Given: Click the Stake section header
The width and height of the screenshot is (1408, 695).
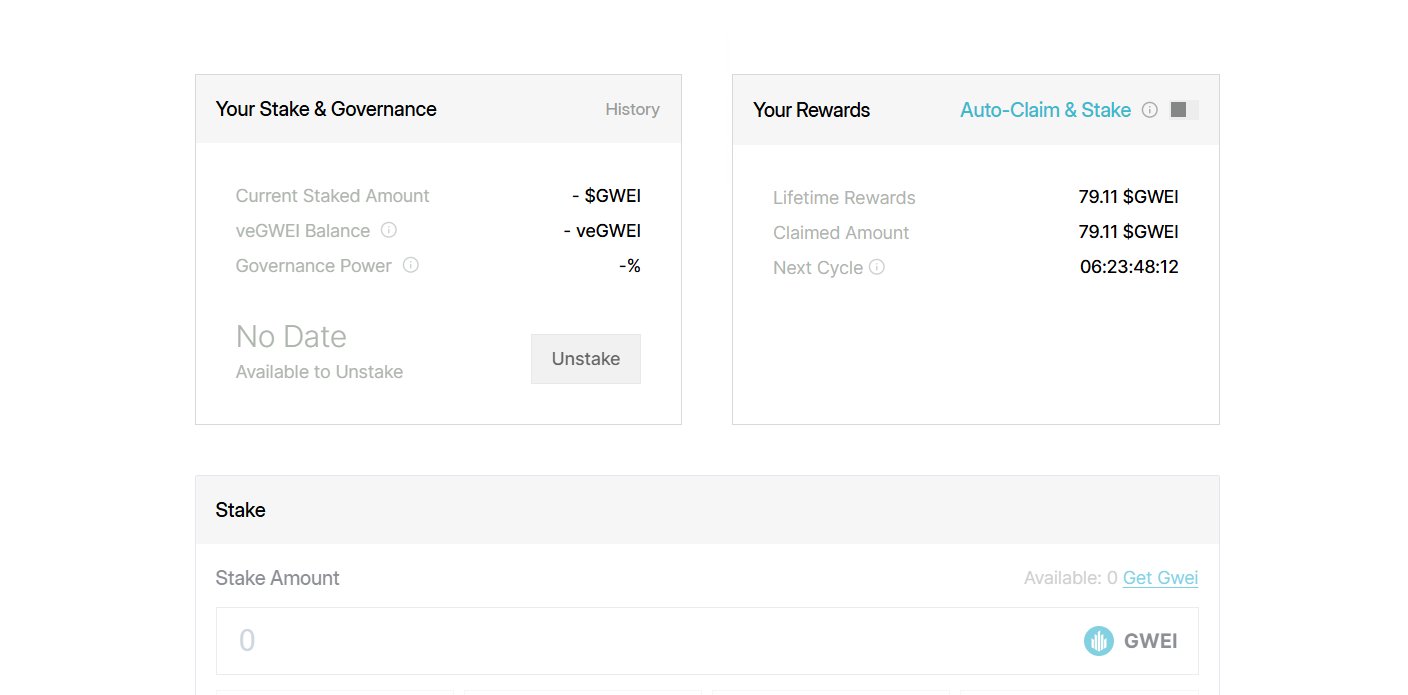Looking at the screenshot, I should coord(241,510).
